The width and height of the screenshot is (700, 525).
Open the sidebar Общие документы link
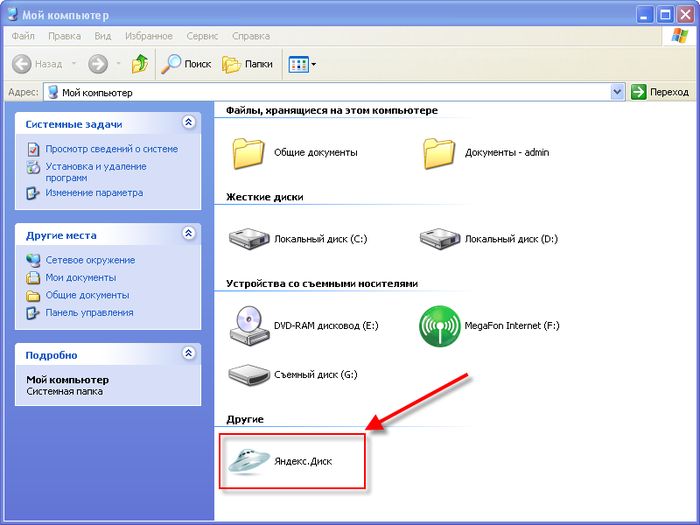(88, 295)
